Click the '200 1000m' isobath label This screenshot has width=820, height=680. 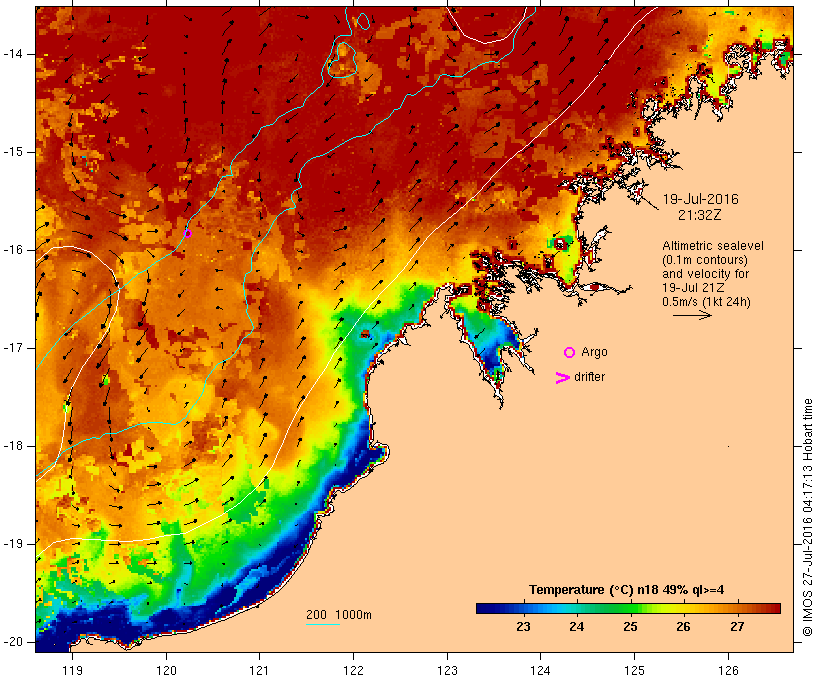339,615
